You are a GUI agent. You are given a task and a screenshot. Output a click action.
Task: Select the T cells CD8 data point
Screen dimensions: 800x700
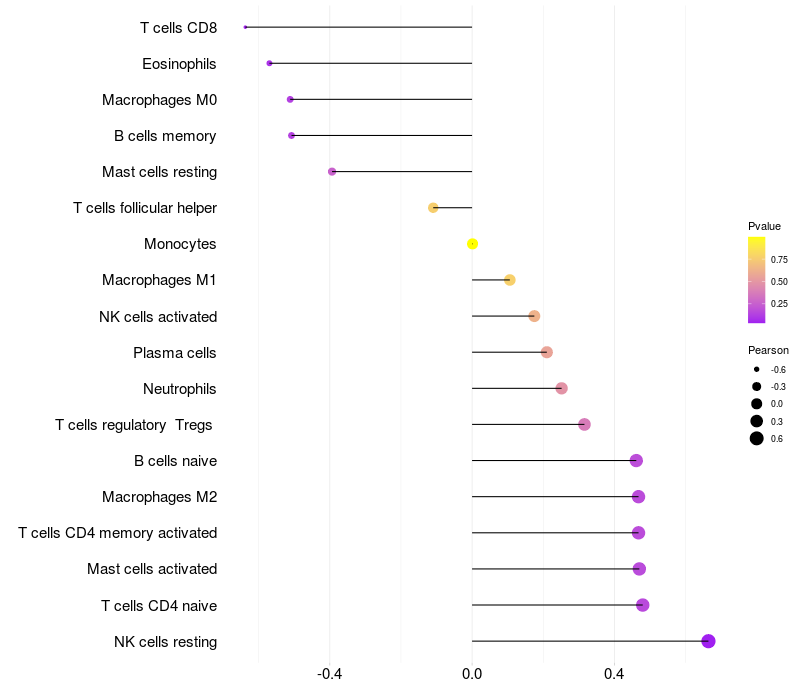(x=245, y=27)
